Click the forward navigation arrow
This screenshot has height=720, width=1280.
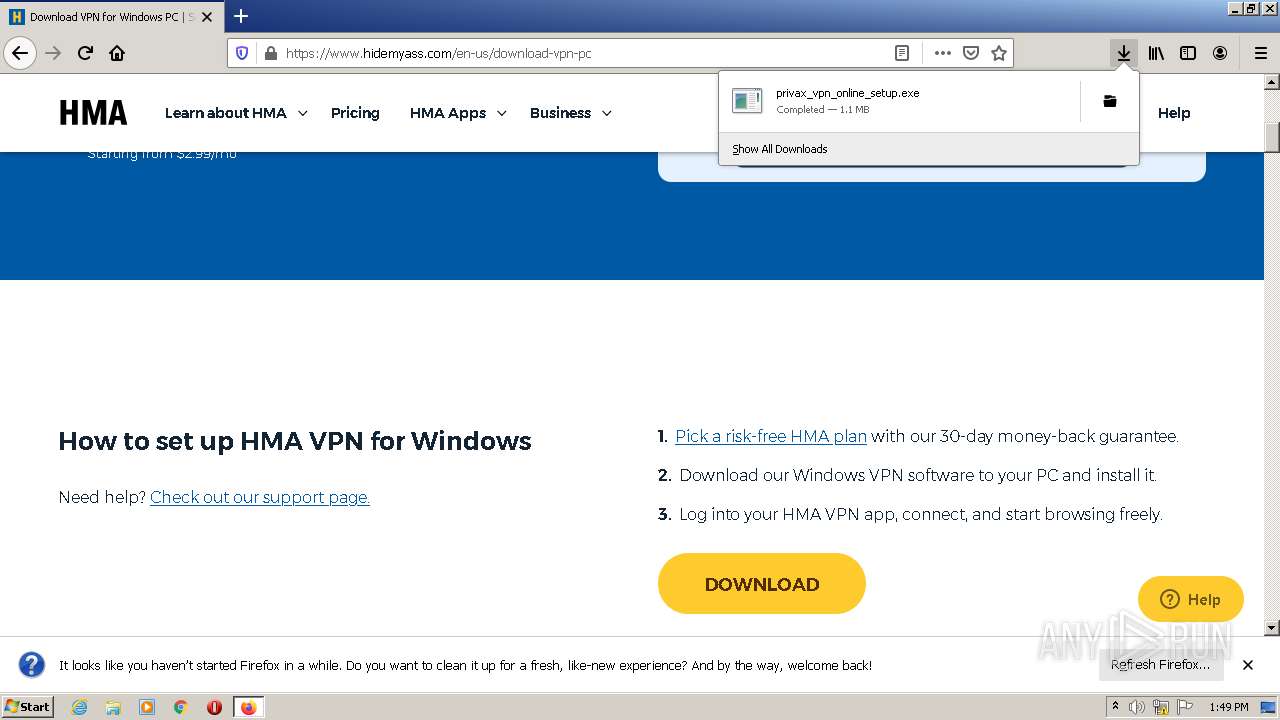coord(54,53)
